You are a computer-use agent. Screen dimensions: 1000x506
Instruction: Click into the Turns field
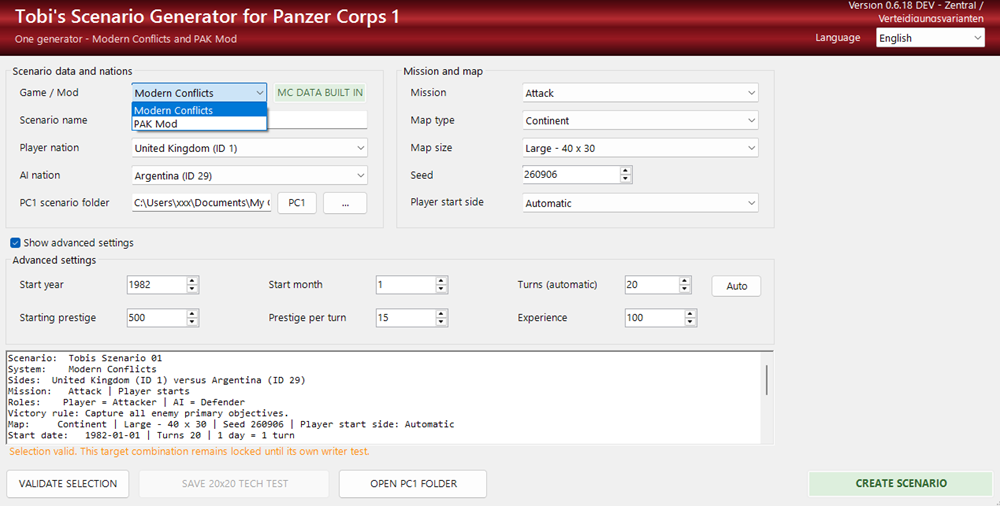[x=652, y=285]
